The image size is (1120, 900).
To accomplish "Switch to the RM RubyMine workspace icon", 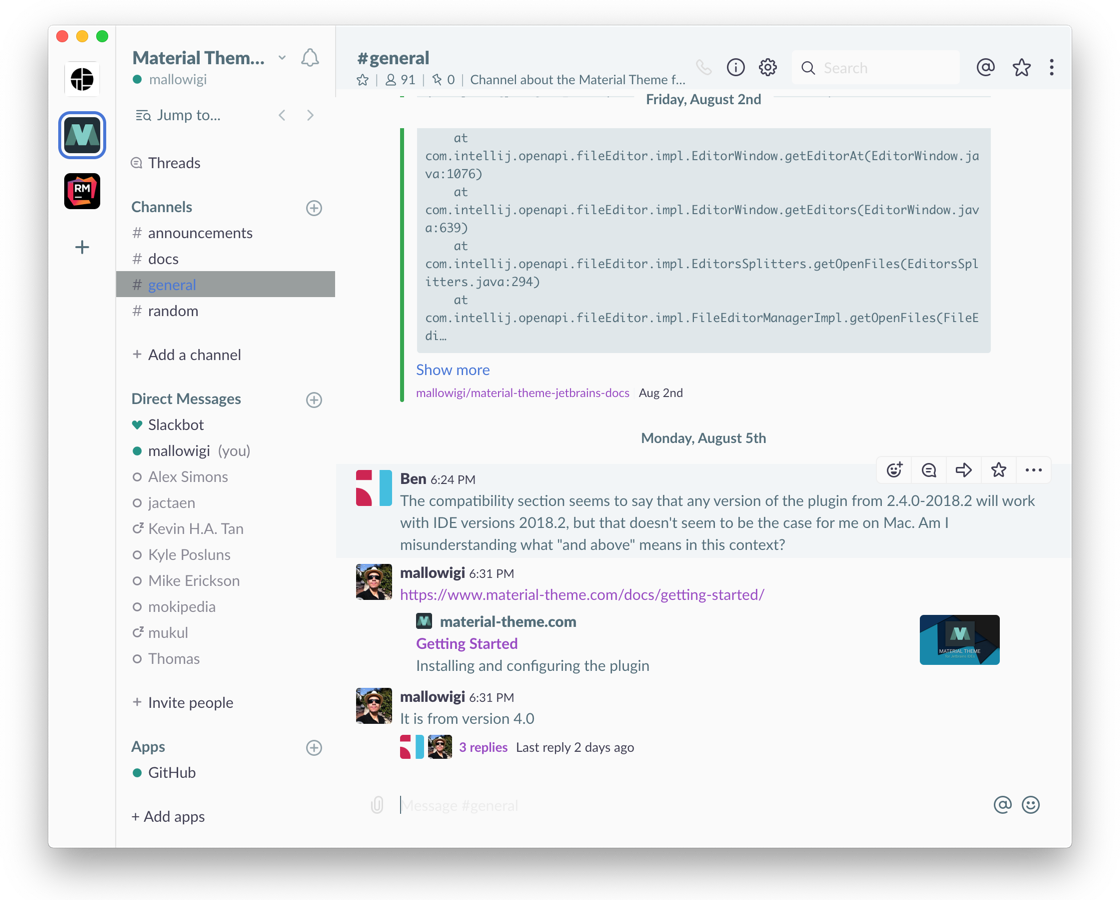I will pyautogui.click(x=82, y=191).
